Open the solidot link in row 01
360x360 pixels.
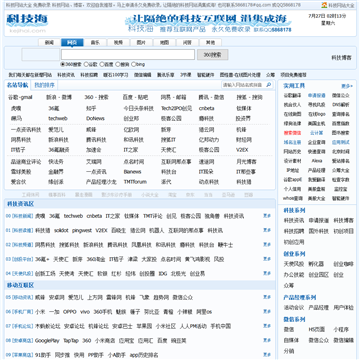[x=61, y=230]
